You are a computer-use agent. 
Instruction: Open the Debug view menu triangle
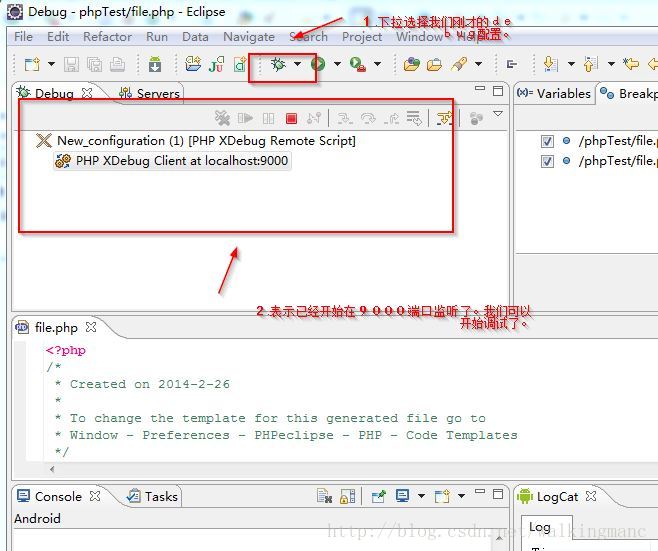tap(498, 114)
